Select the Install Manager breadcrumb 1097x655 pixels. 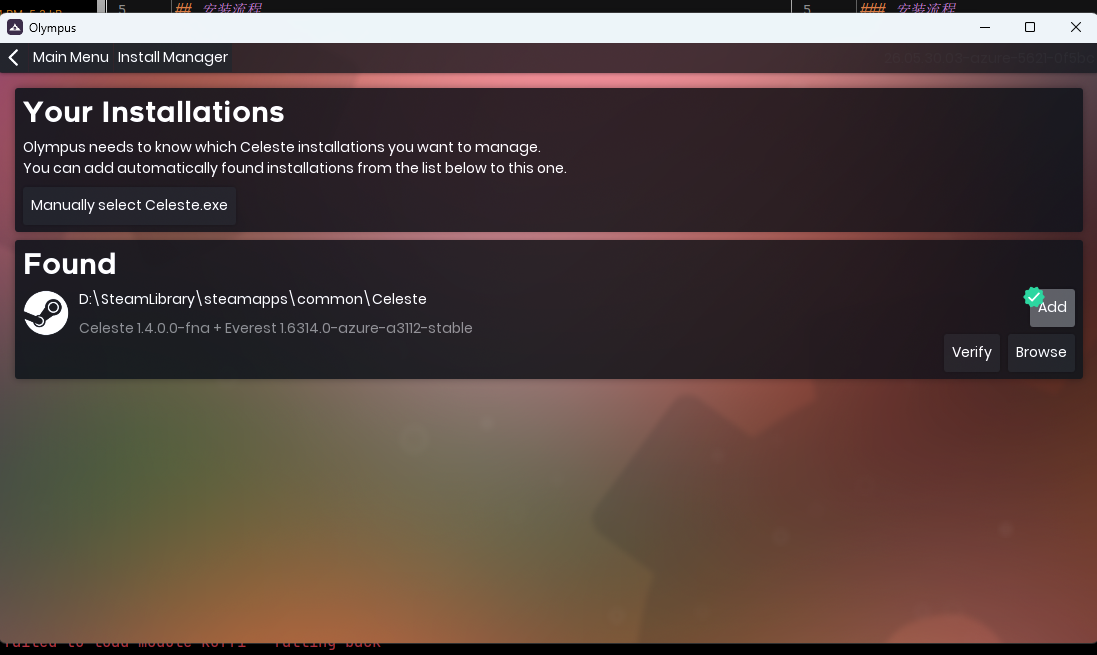coord(173,57)
